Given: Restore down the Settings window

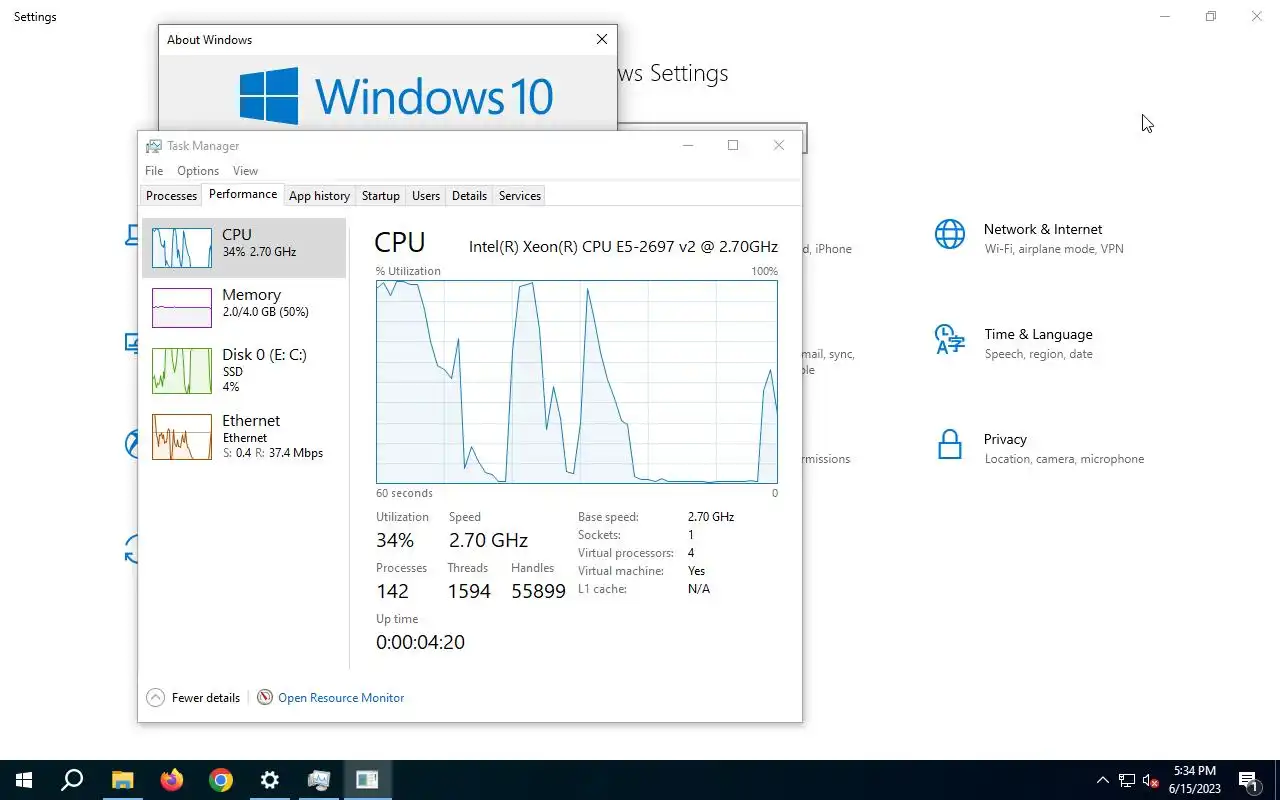Looking at the screenshot, I should tap(1211, 17).
